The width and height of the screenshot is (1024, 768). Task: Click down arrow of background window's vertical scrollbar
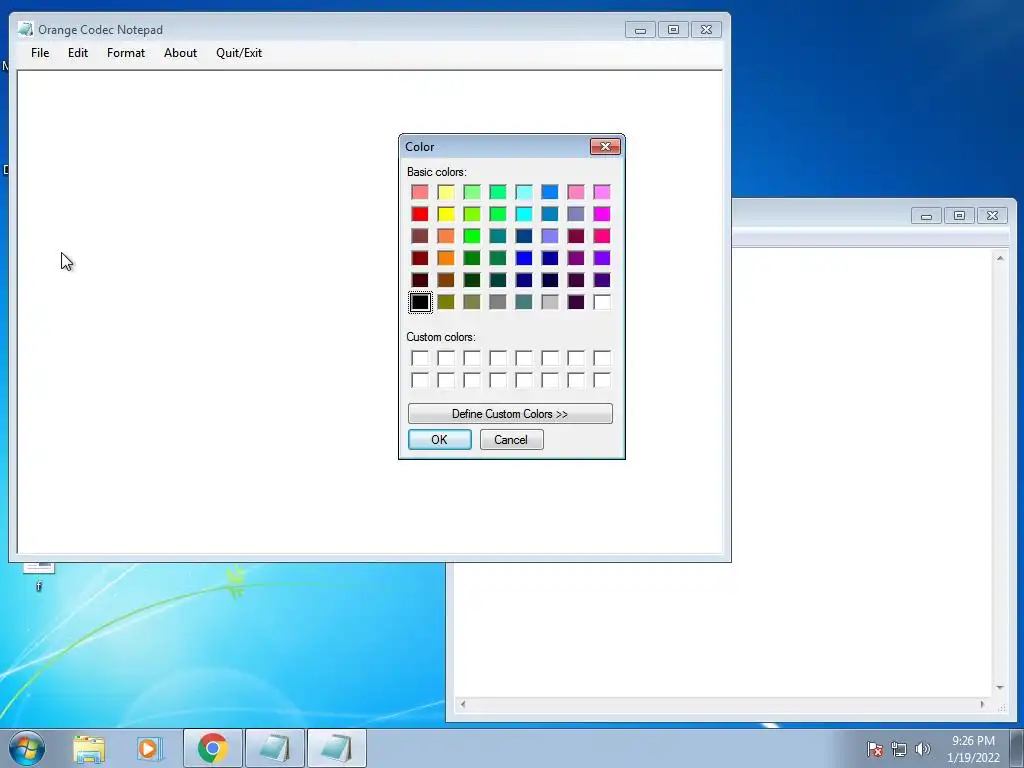(x=1000, y=688)
